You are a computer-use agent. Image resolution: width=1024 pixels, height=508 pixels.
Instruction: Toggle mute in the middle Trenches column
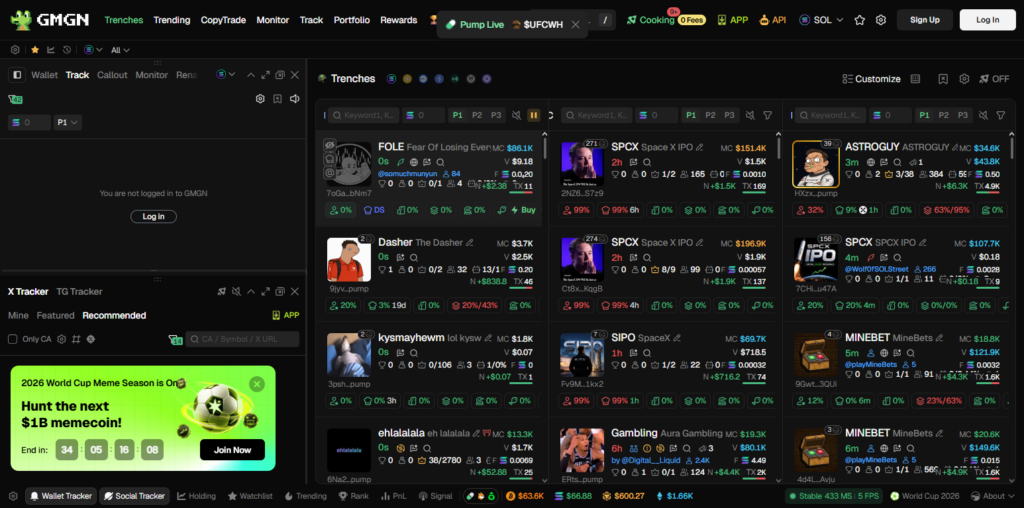750,115
